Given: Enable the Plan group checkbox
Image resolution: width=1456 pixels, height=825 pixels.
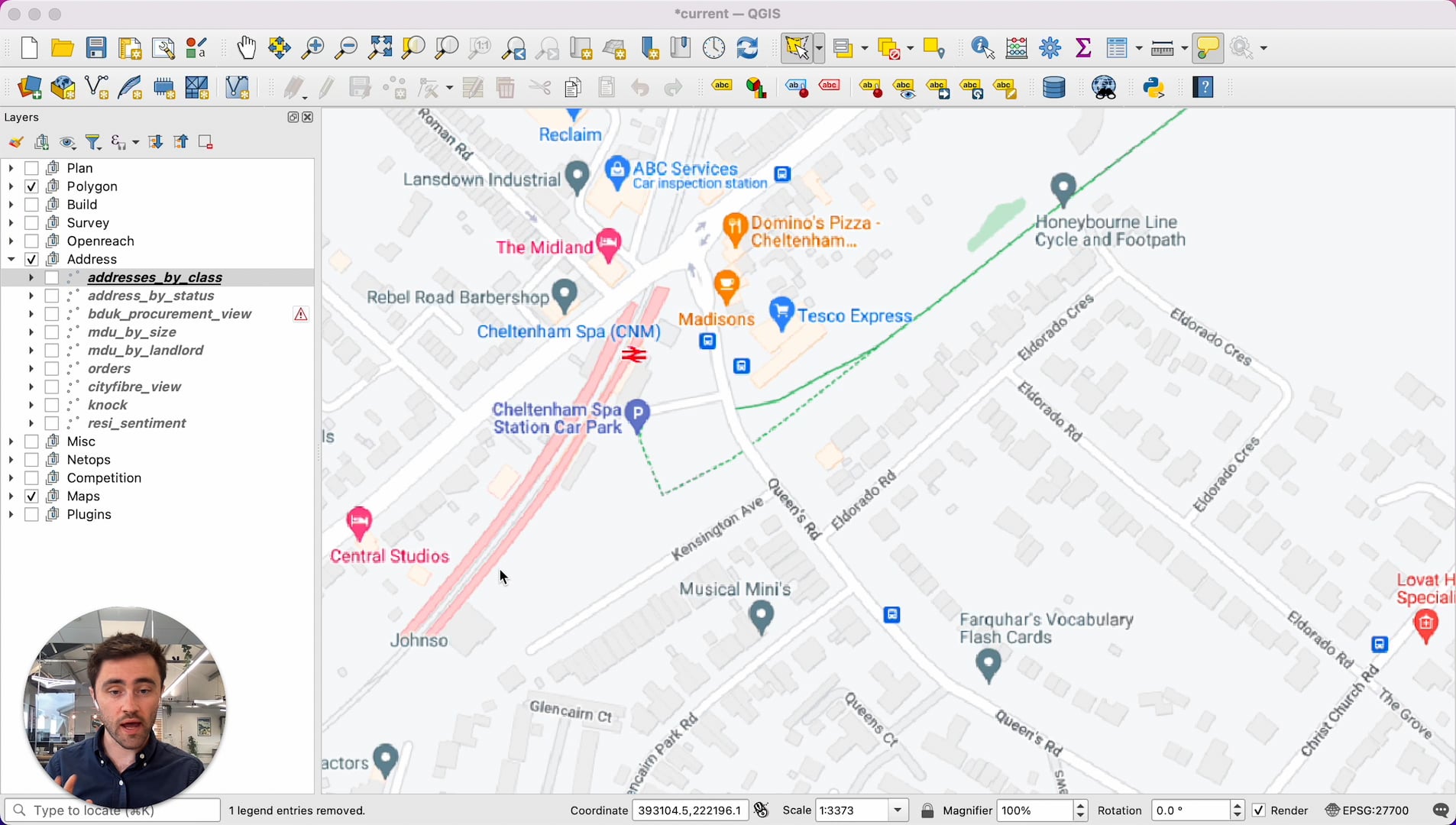Looking at the screenshot, I should click(x=31, y=168).
